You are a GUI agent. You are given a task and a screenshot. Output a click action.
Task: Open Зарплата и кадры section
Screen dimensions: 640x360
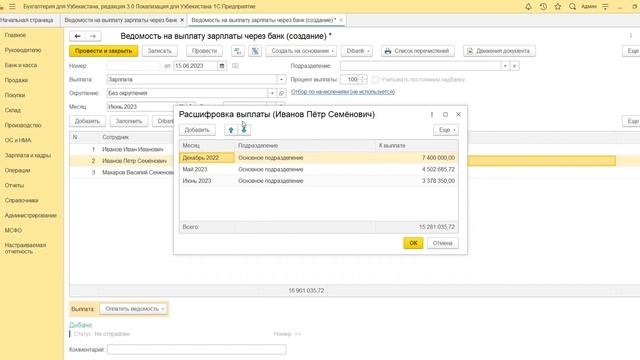point(28,155)
